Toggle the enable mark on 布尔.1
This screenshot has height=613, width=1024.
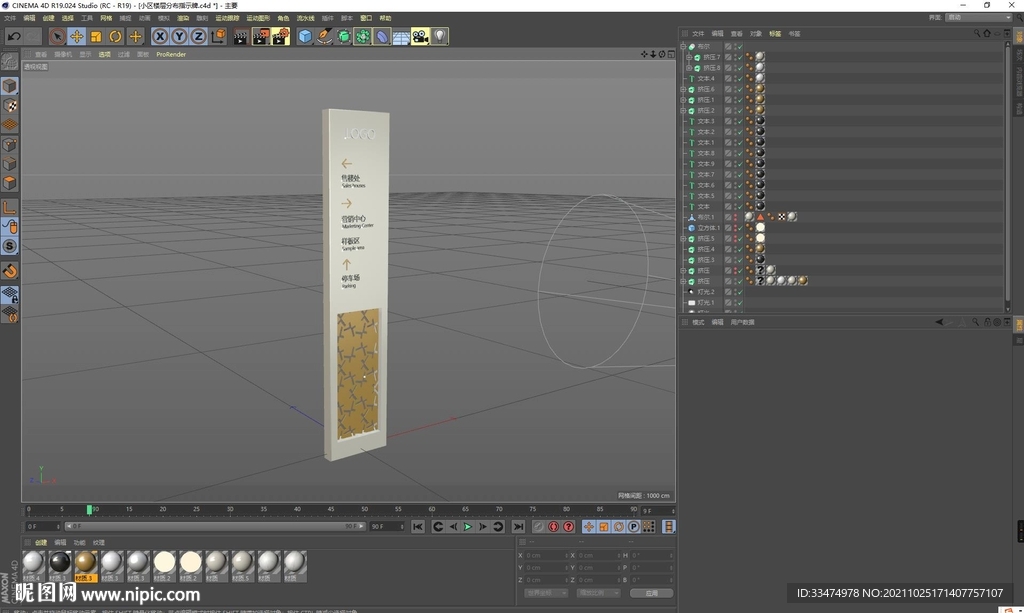point(738,217)
